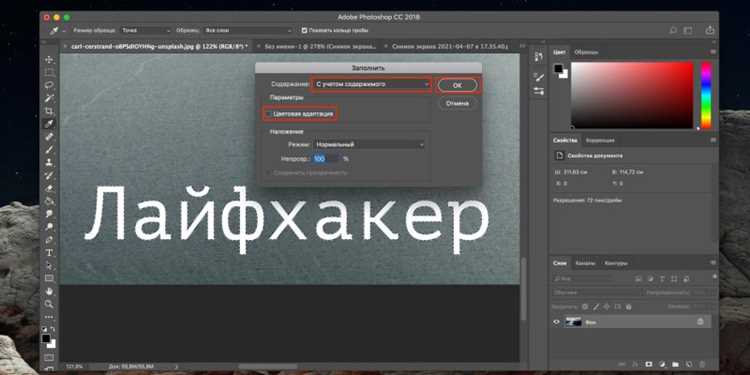Select the Rectangular Marquee tool
750x375 pixels.
click(49, 73)
